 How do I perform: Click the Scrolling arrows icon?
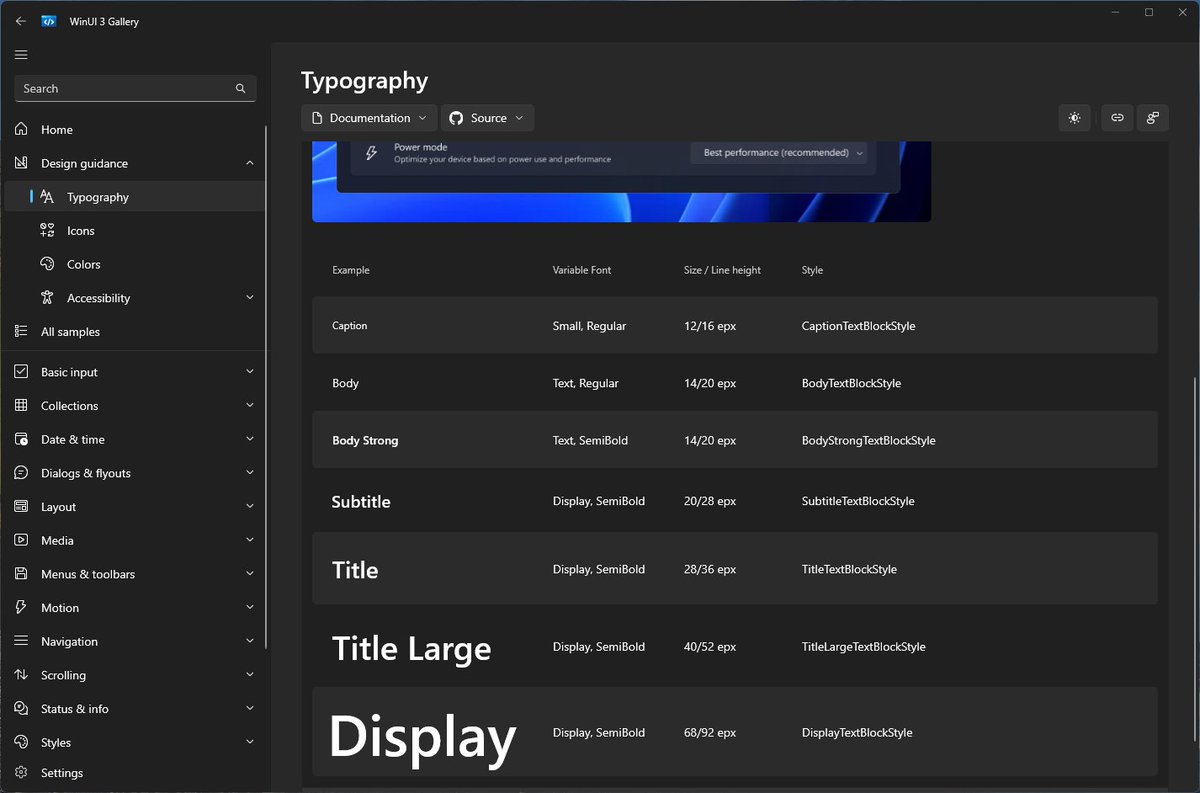point(21,675)
